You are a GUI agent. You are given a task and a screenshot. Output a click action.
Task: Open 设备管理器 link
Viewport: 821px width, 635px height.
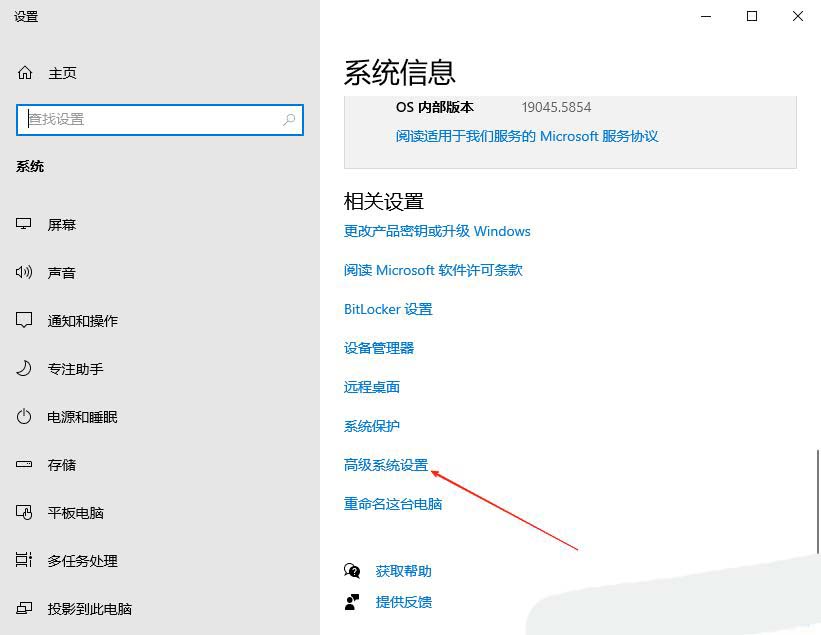379,348
